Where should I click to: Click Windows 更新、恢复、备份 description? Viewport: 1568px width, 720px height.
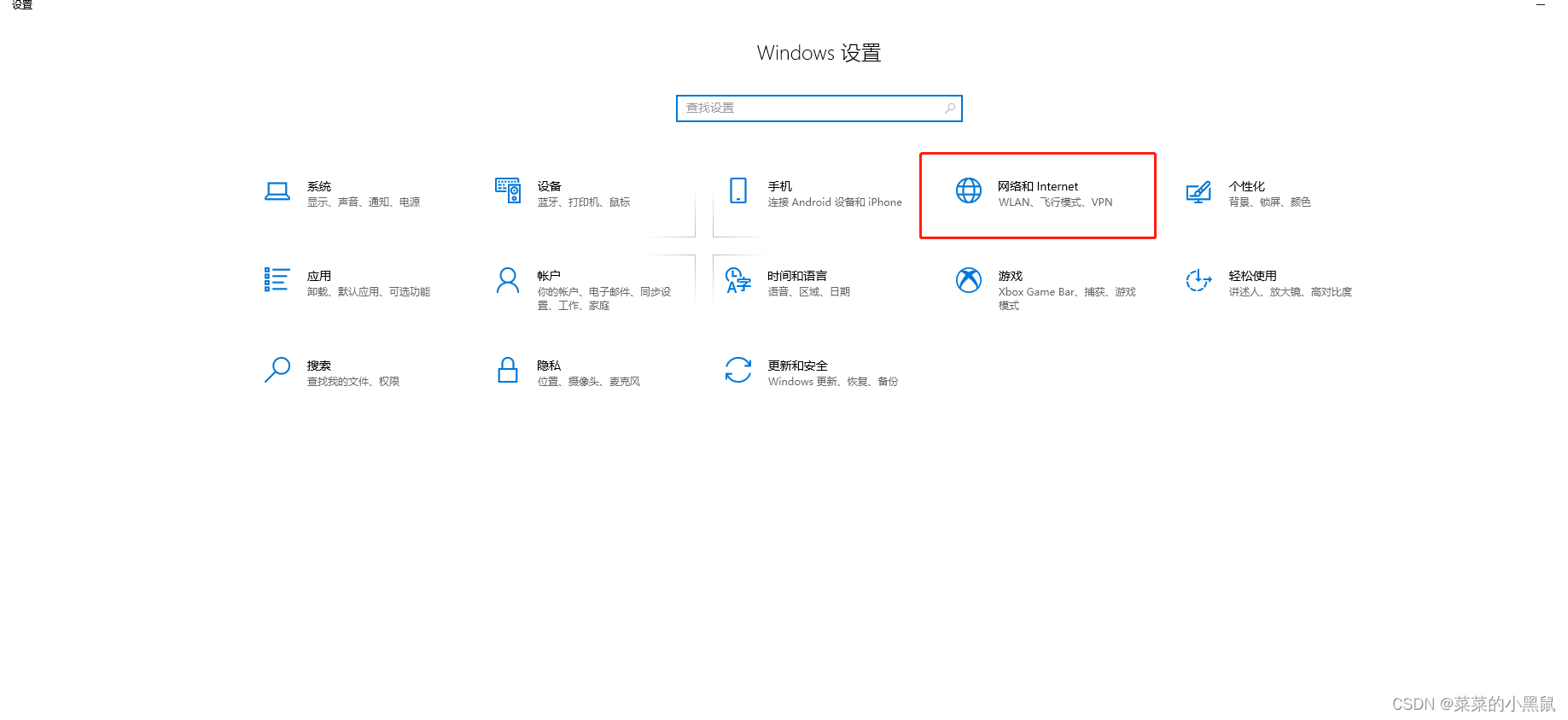pyautogui.click(x=833, y=382)
